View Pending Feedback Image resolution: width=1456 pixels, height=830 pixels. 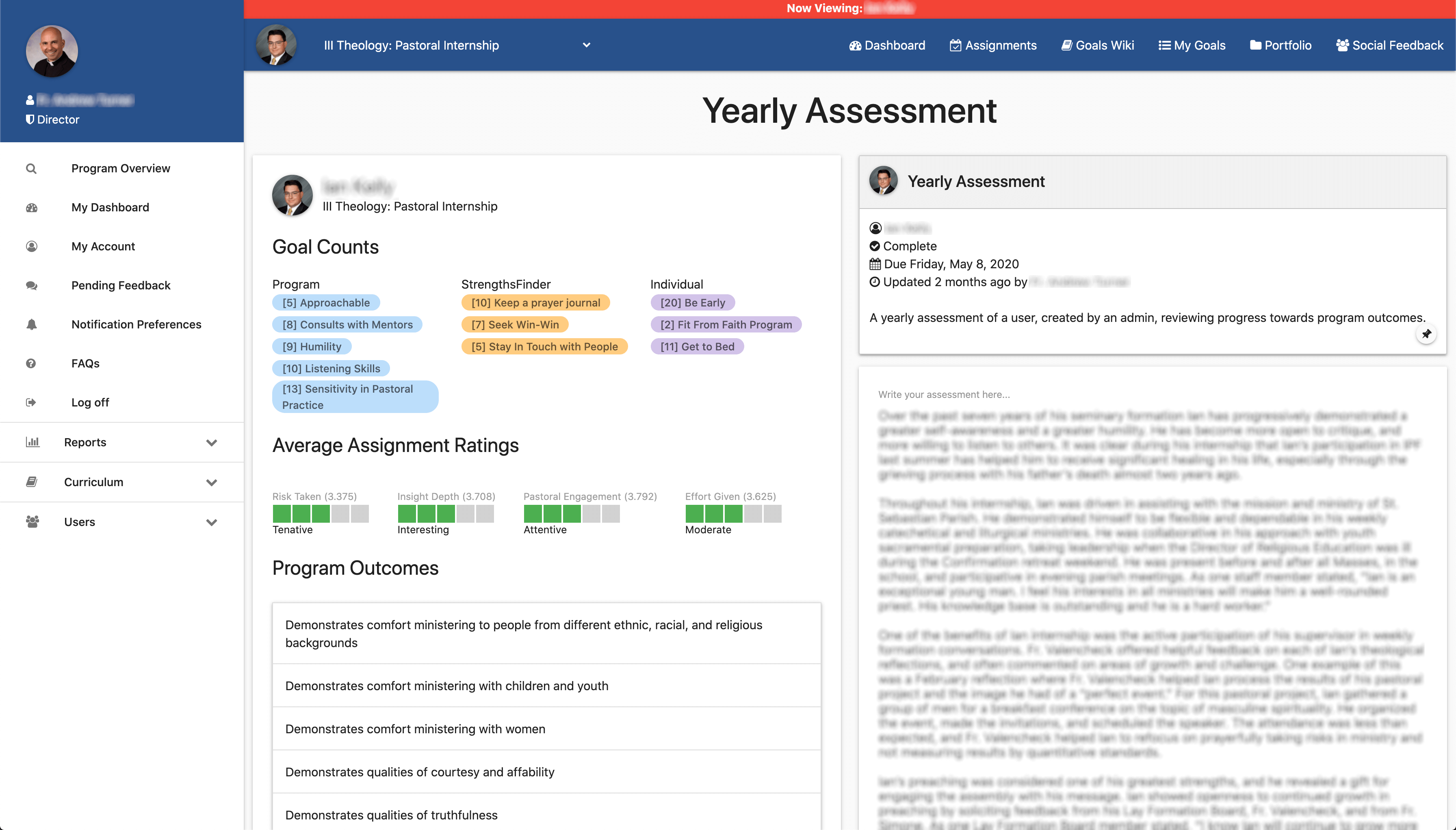coord(122,286)
